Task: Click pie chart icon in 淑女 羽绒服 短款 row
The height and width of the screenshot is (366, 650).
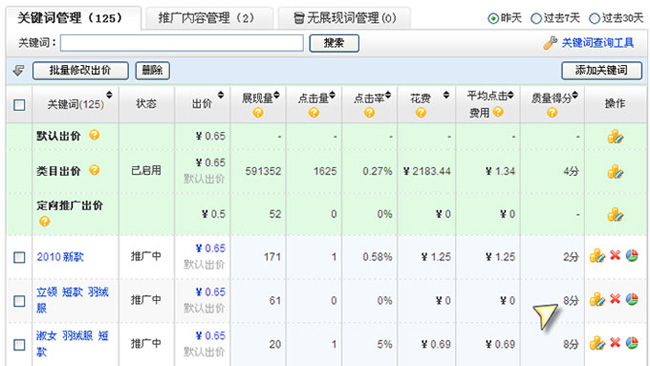Action: pyautogui.click(x=632, y=343)
